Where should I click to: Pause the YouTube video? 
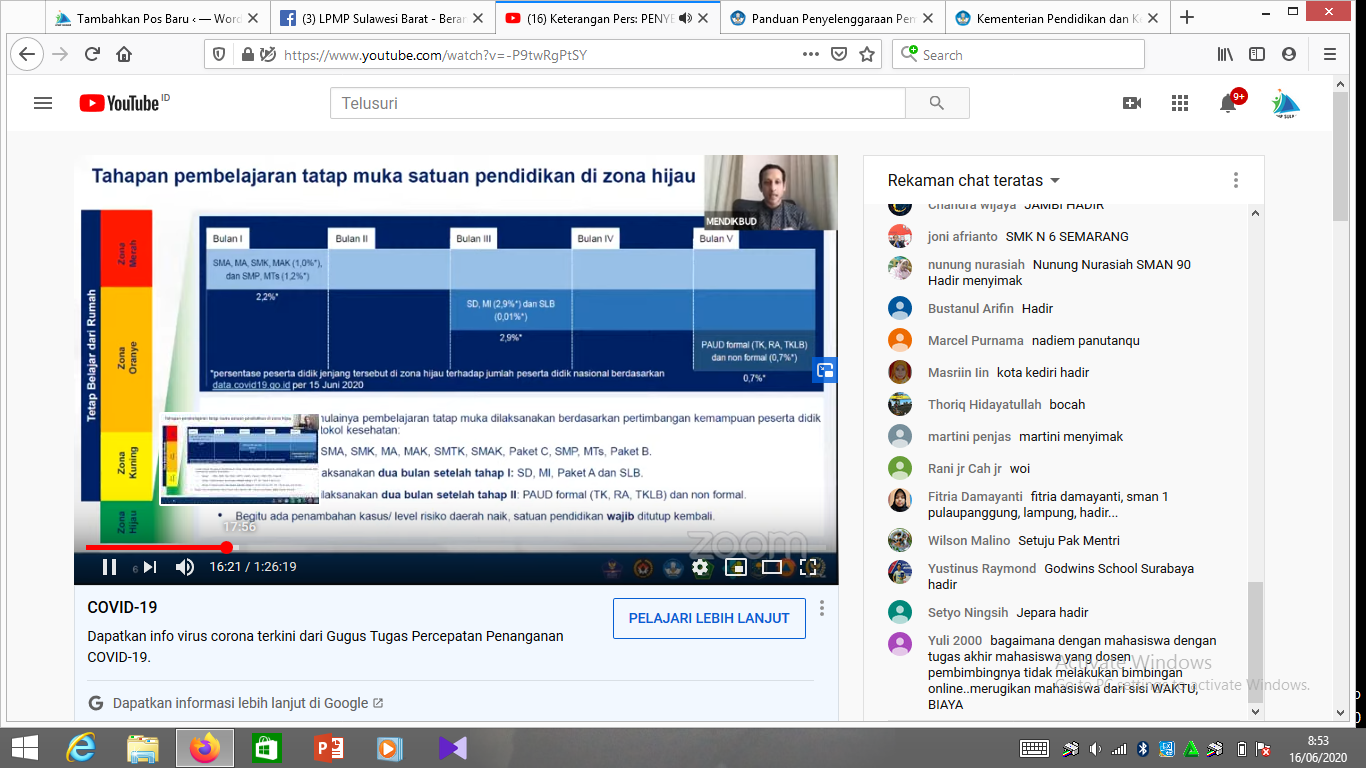tap(110, 567)
